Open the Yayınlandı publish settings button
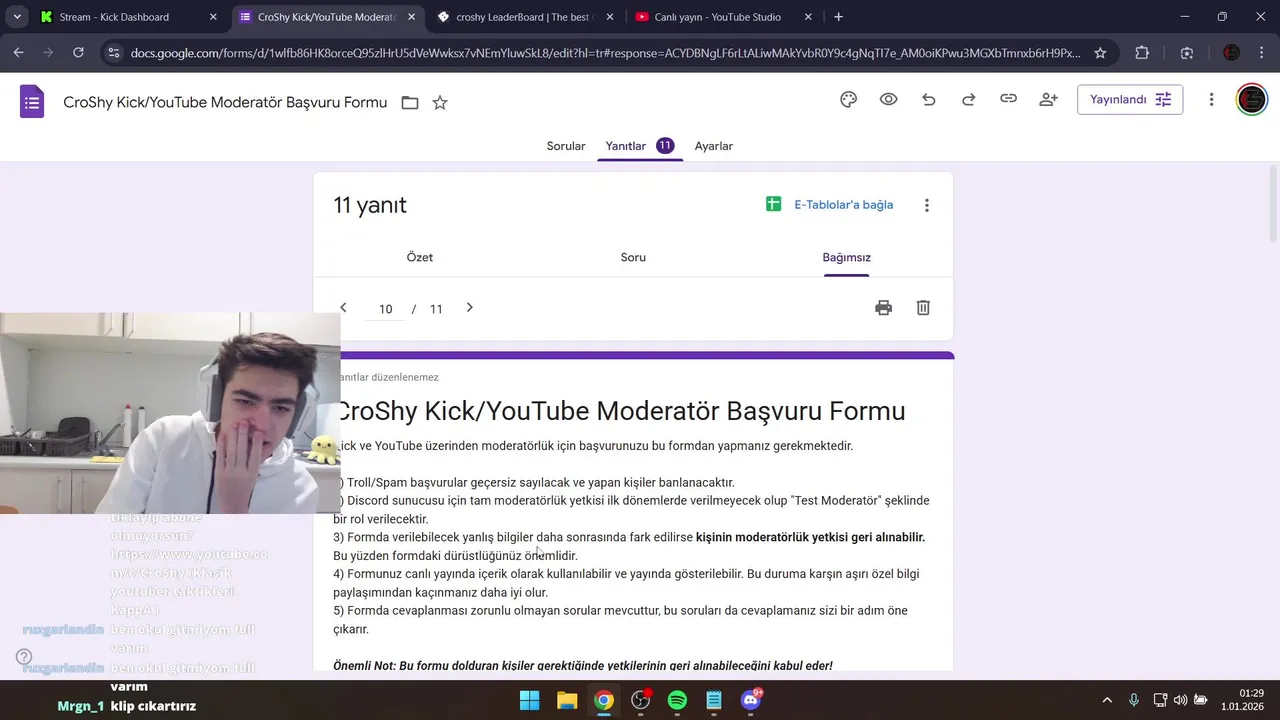Image resolution: width=1280 pixels, height=720 pixels. click(x=1130, y=99)
